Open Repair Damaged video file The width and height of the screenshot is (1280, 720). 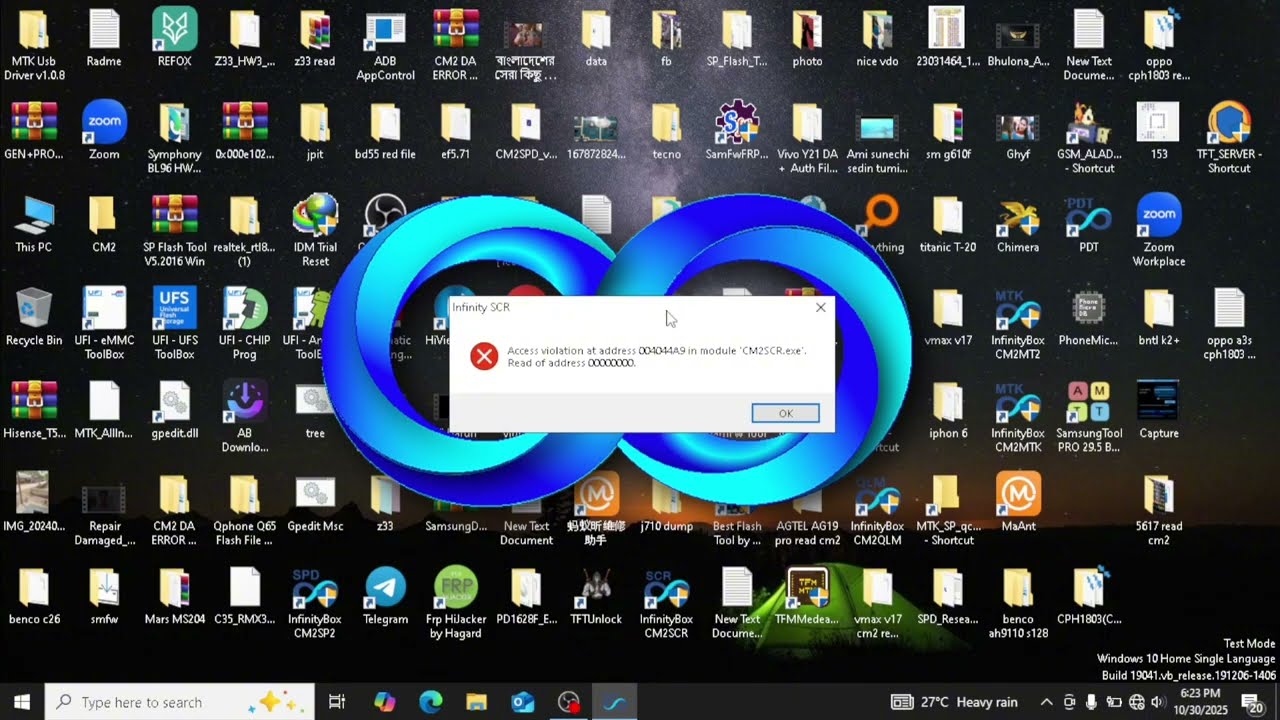(x=104, y=510)
